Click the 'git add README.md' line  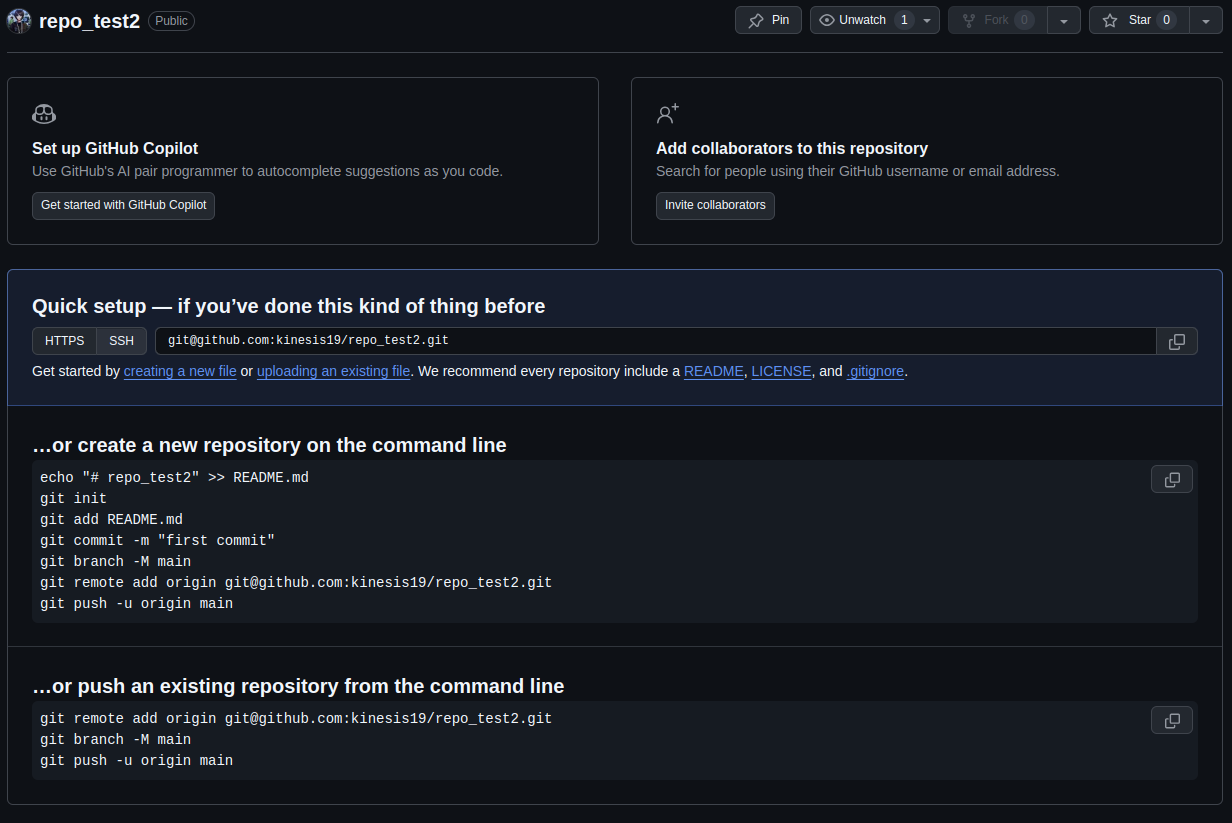pyautogui.click(x=111, y=519)
